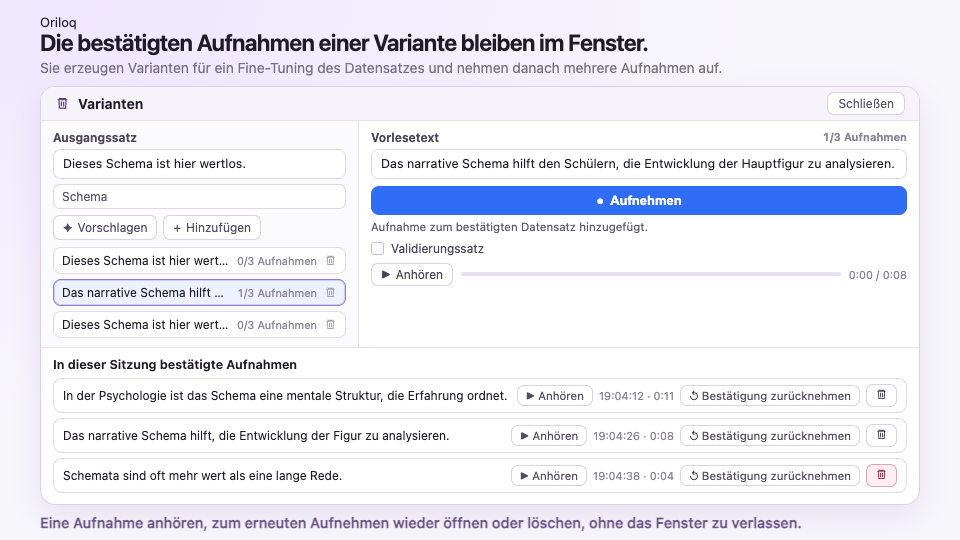960x540 pixels.
Task: Edit the Vorlesetext sentence field
Action: click(x=639, y=164)
